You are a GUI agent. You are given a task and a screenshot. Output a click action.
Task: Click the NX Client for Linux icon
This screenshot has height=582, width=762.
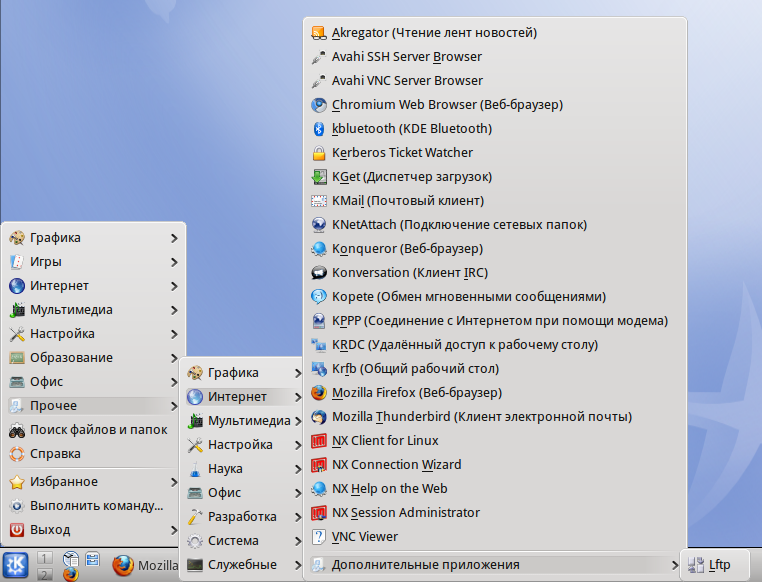[319, 441]
